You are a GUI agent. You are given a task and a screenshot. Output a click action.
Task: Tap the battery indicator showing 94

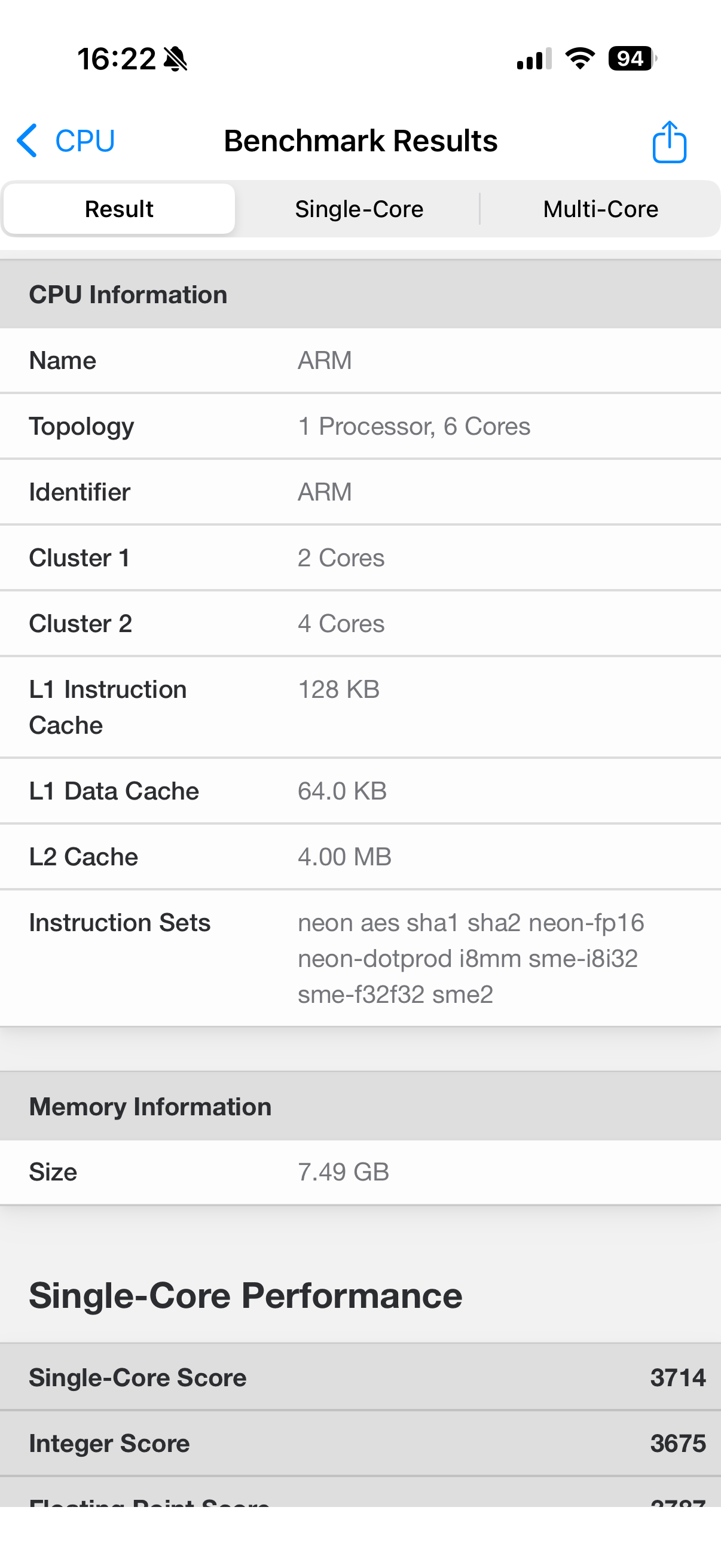point(631,59)
